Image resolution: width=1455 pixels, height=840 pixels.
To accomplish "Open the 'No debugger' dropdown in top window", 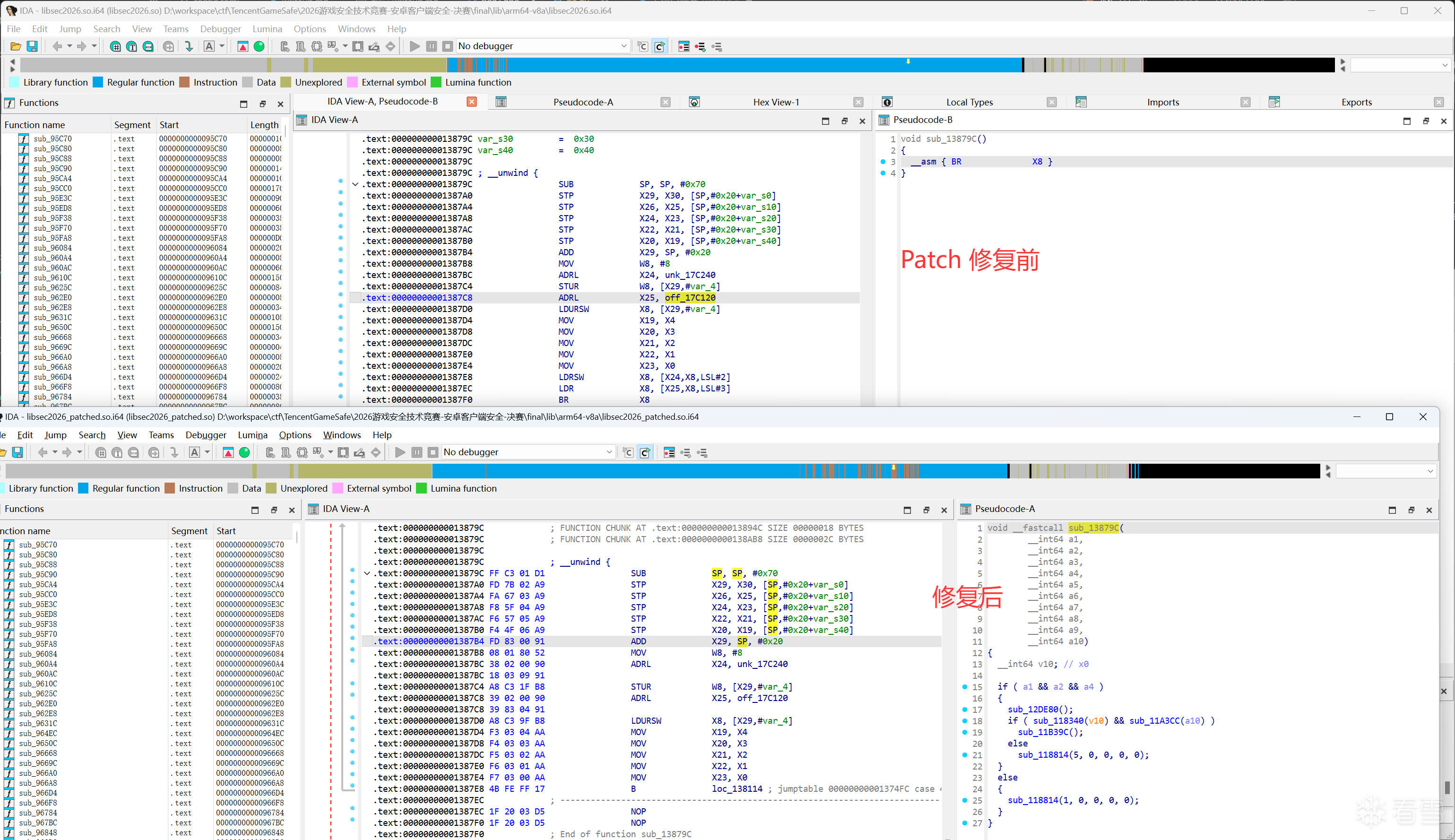I will pyautogui.click(x=624, y=46).
